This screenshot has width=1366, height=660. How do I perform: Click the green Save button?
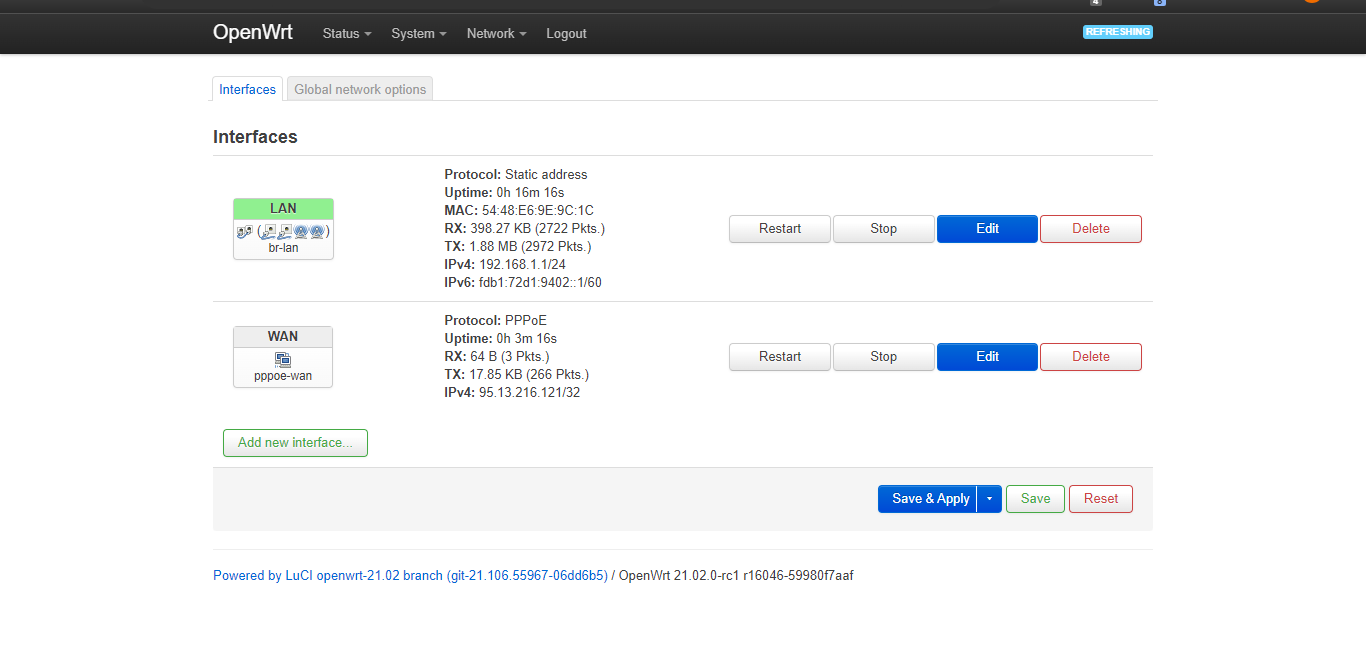click(1035, 498)
